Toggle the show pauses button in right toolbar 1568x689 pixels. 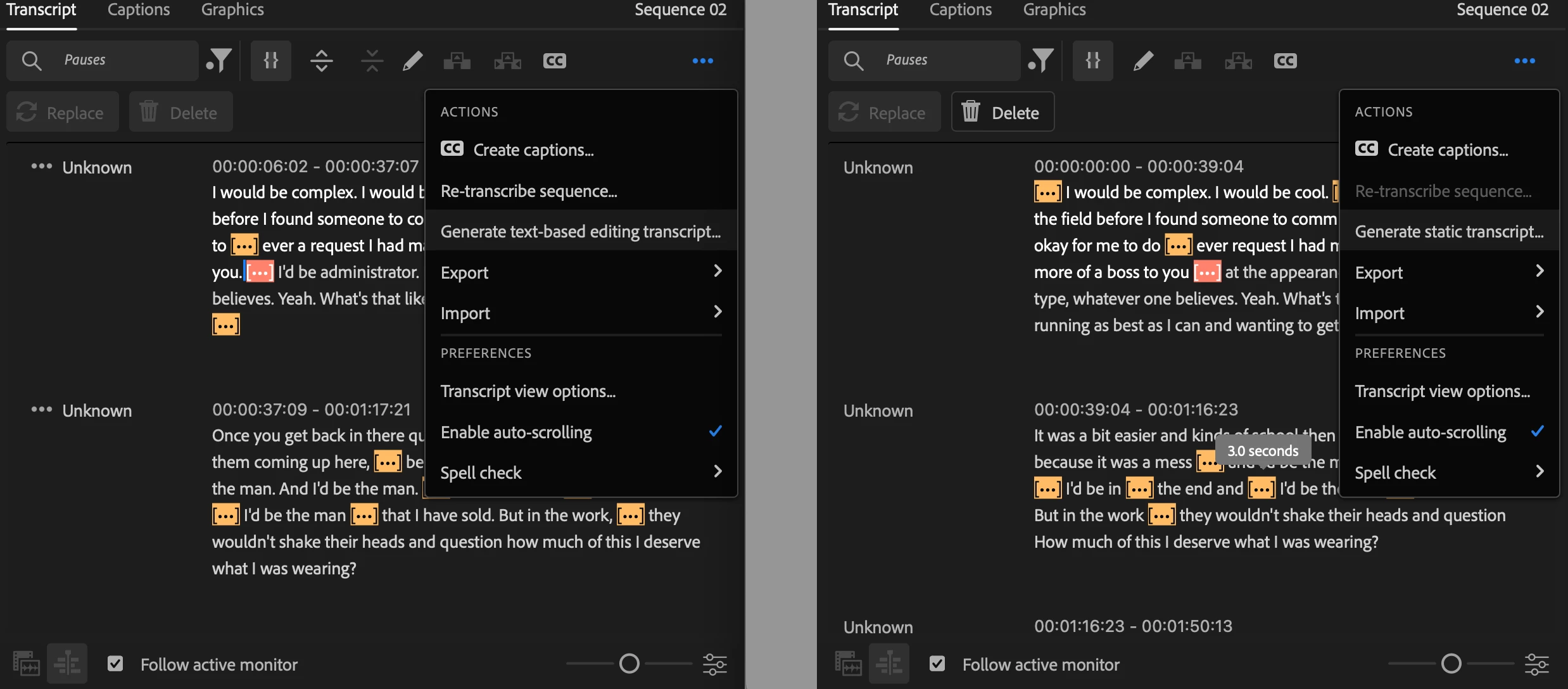[1092, 61]
